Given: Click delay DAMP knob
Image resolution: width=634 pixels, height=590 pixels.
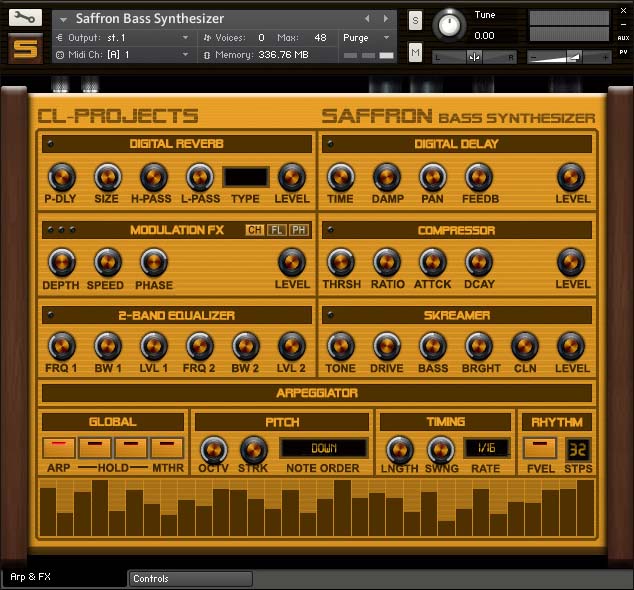Looking at the screenshot, I should coord(387,177).
